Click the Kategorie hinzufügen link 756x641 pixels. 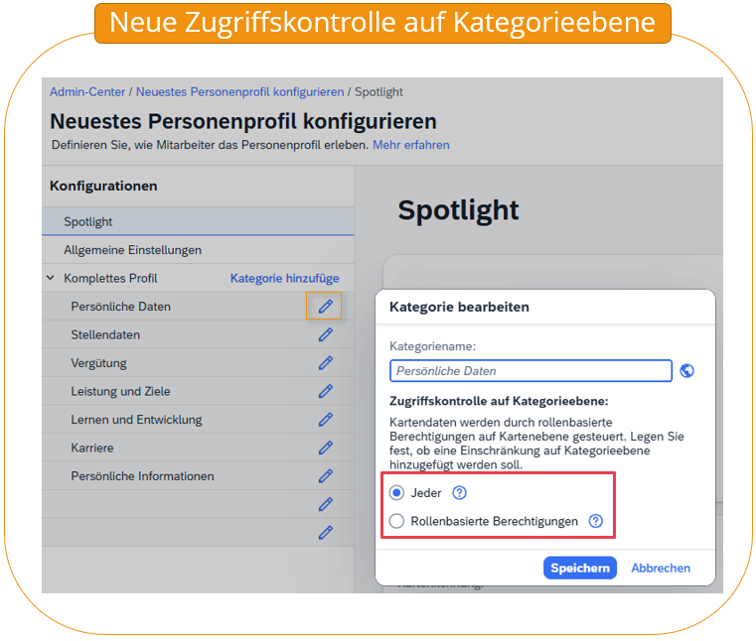[x=284, y=278]
